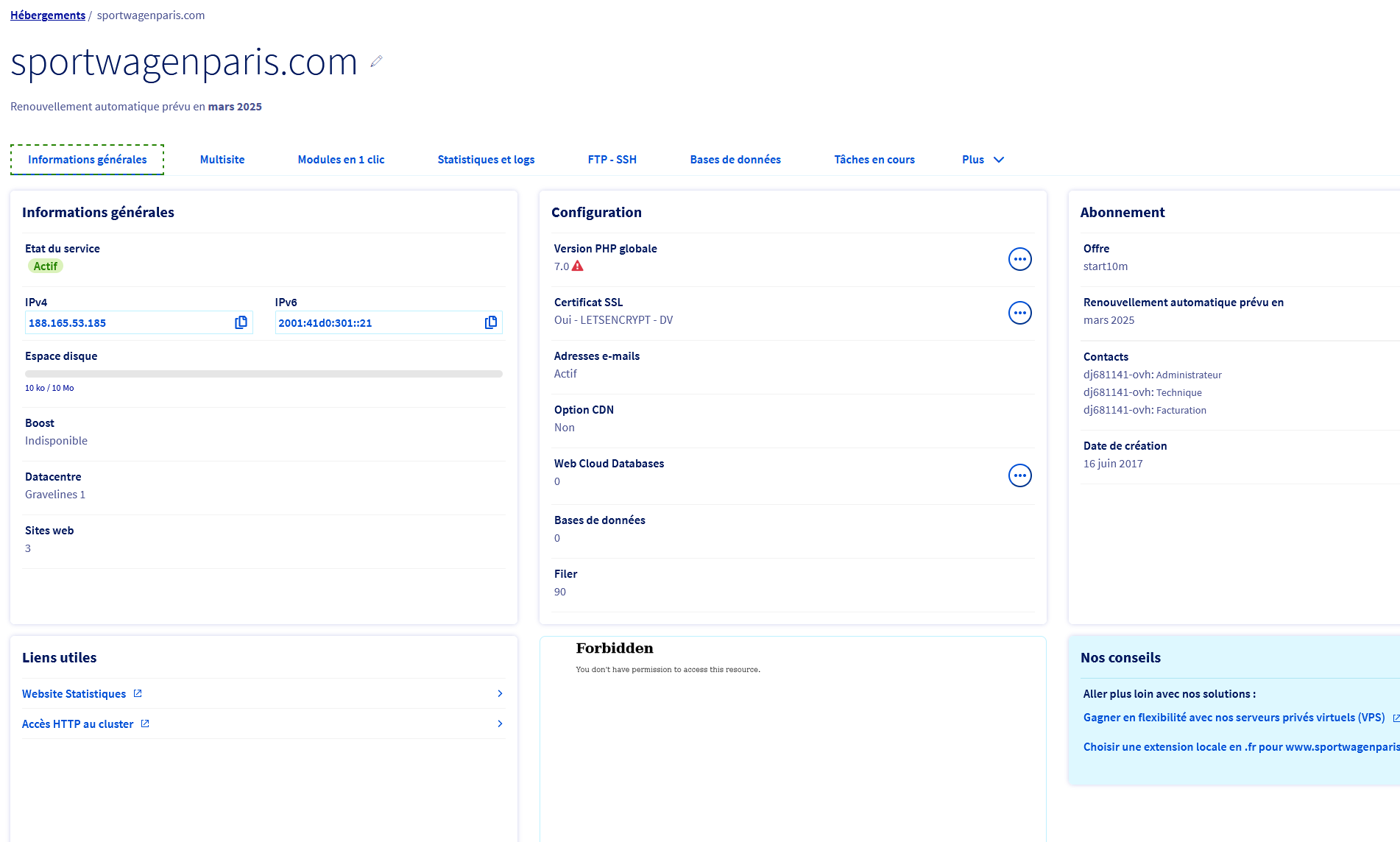Open actions menu for Version PHP globale
The width and height of the screenshot is (1400, 842).
coord(1019,259)
